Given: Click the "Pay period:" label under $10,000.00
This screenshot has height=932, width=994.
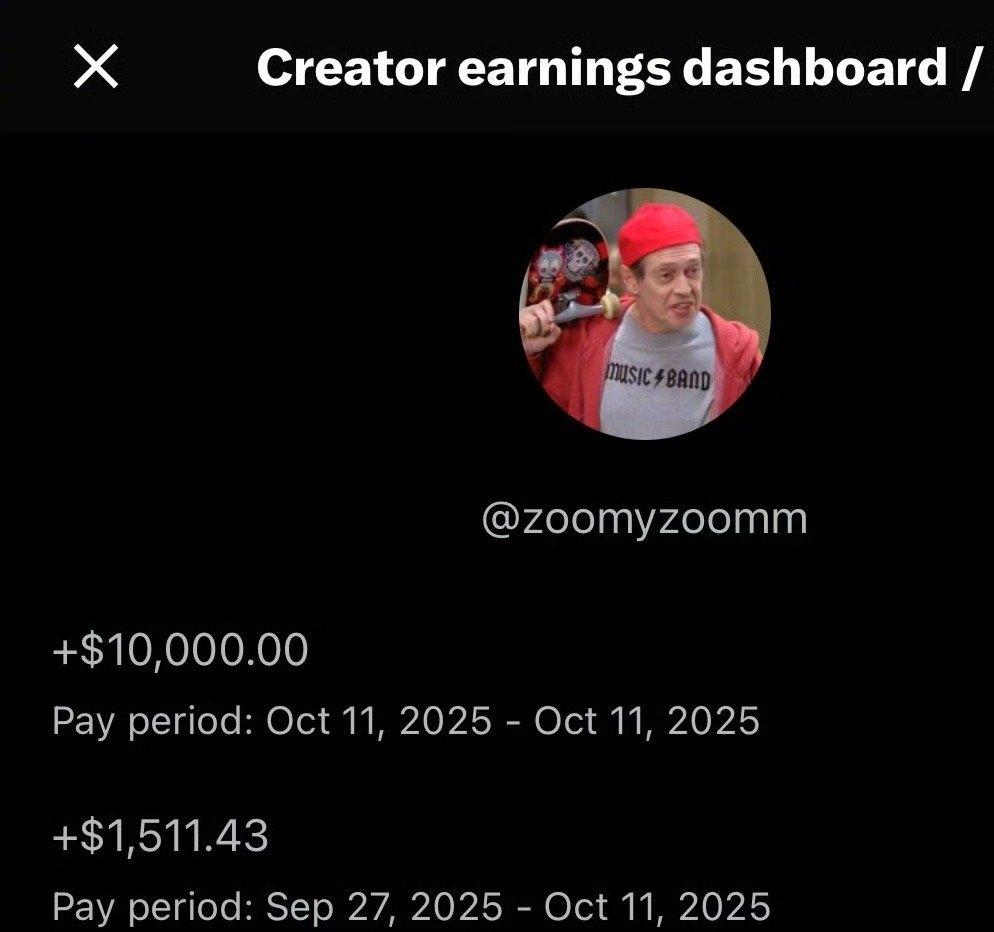Looking at the screenshot, I should 152,722.
